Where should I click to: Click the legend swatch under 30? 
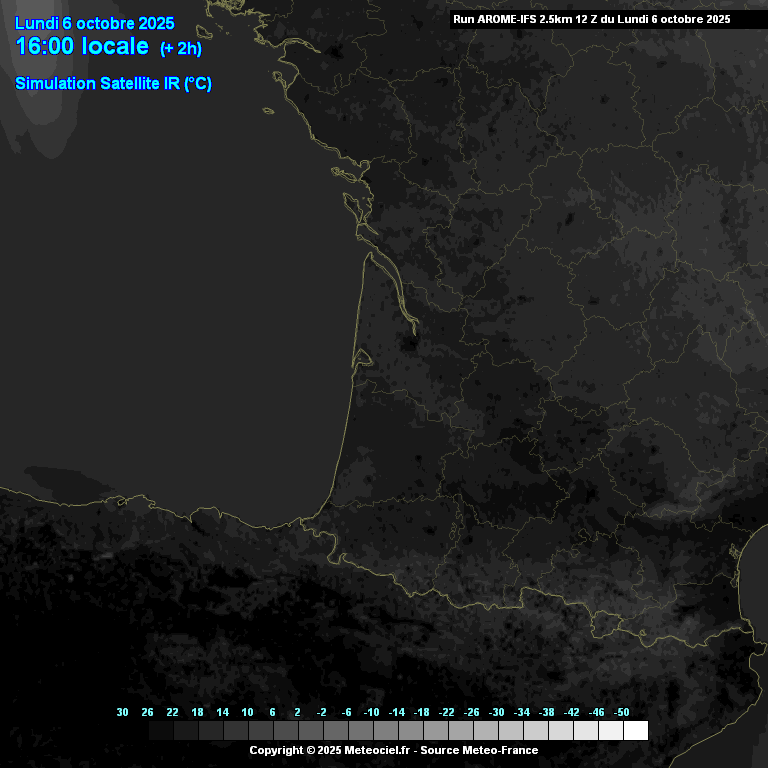[135, 730]
